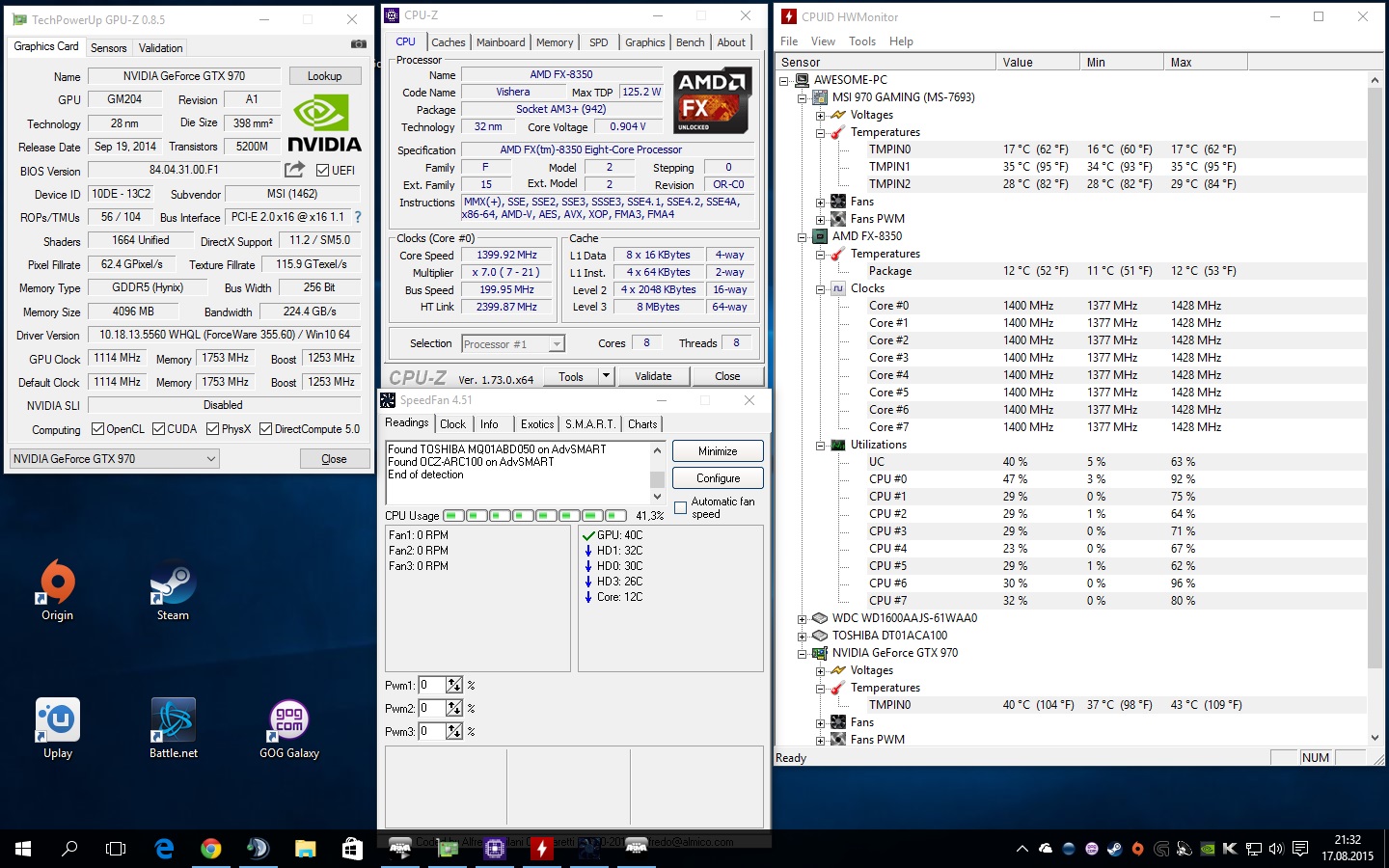Toggle the UEFI checkbox in GPU-Z
The image size is (1389, 868).
pyautogui.click(x=323, y=170)
